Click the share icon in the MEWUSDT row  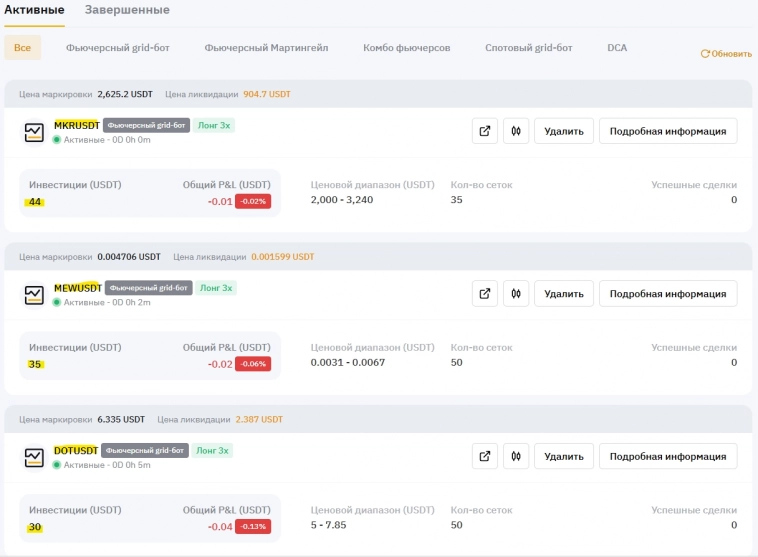click(485, 294)
